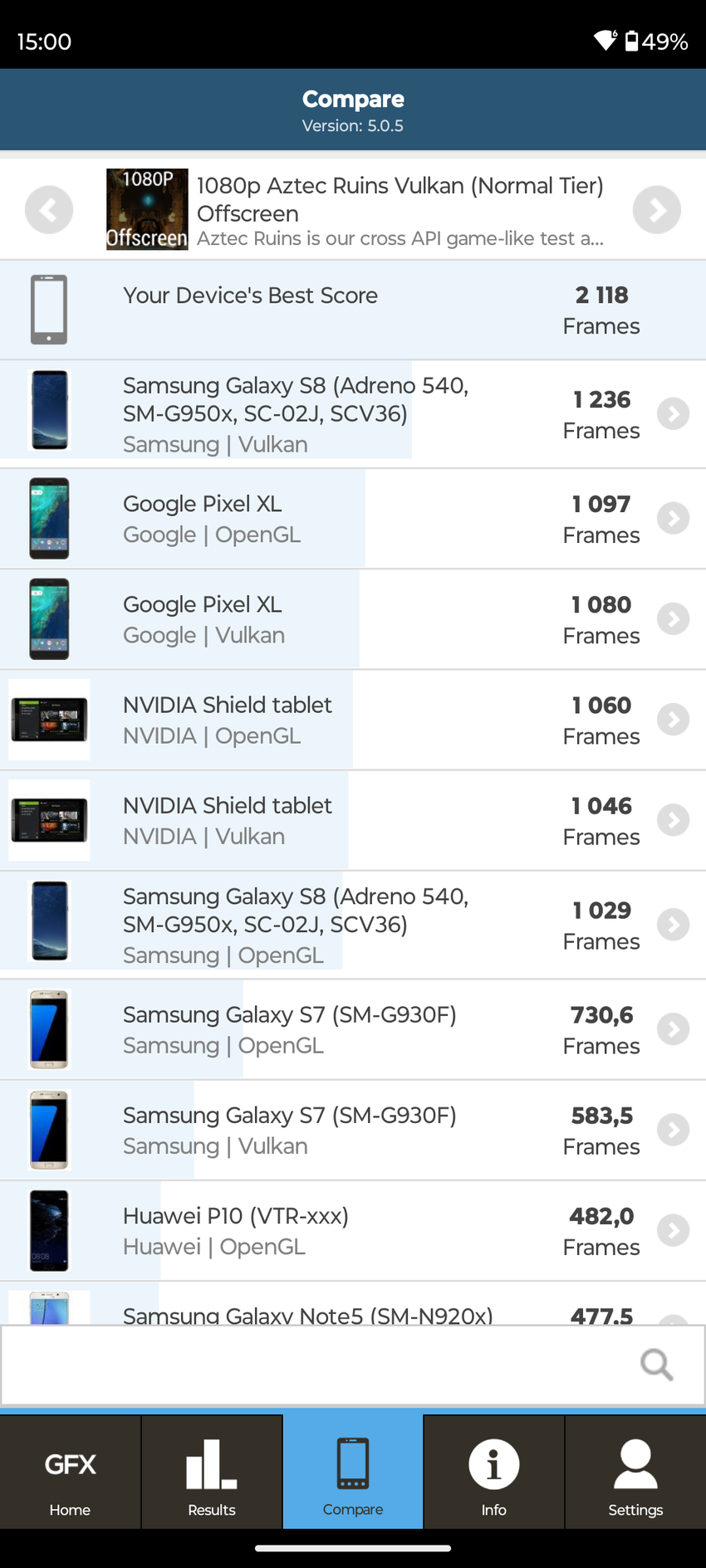
Task: Tap Your Device's Best Score phone icon
Action: 49,310
